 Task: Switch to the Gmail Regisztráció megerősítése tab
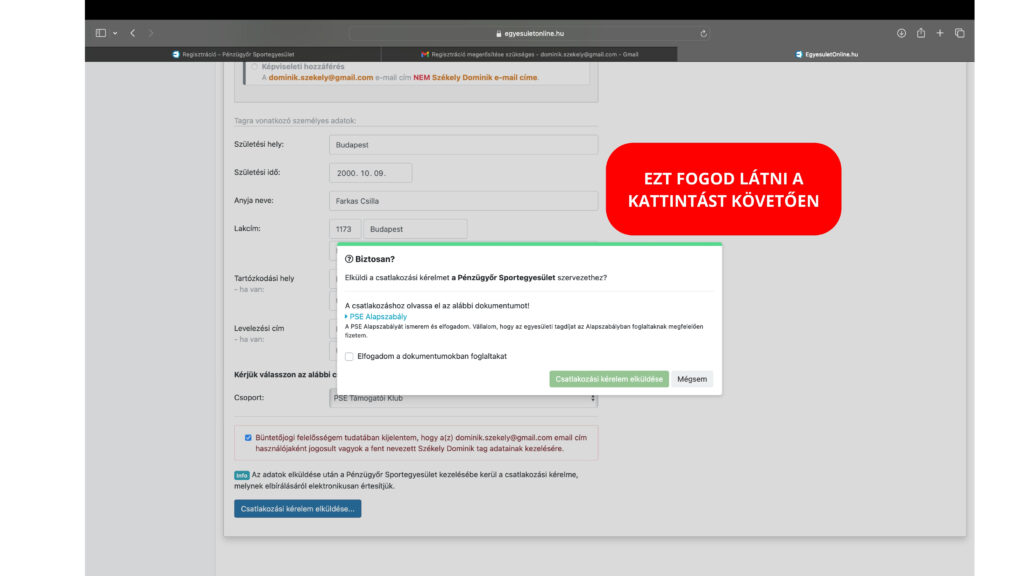coord(529,54)
